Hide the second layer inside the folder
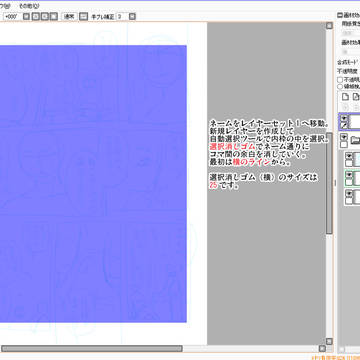Viewport: 360px width, 360px height. pyautogui.click(x=349, y=175)
